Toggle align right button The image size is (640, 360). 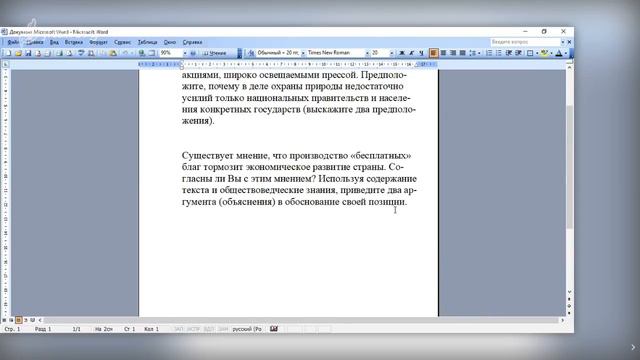pyautogui.click(x=453, y=53)
